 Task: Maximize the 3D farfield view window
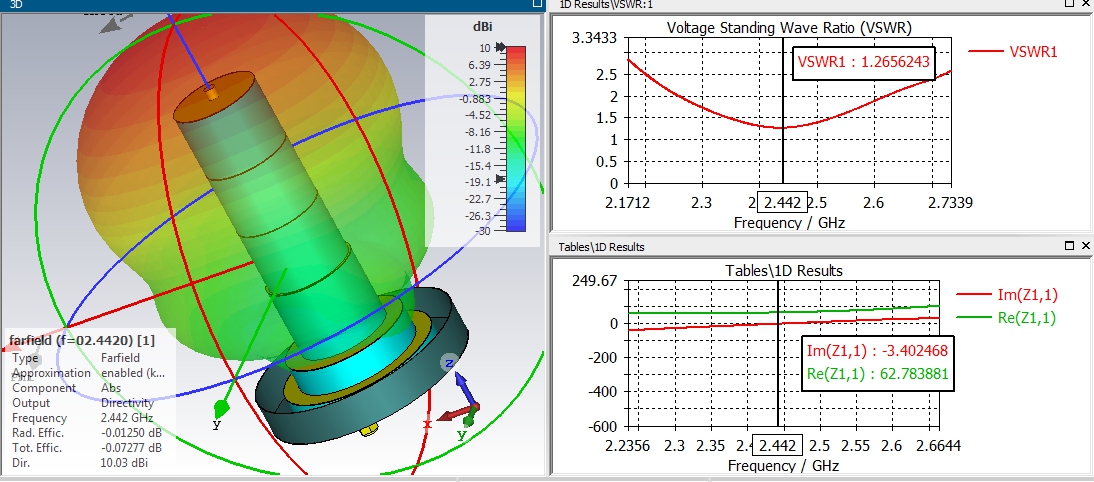pos(537,3)
